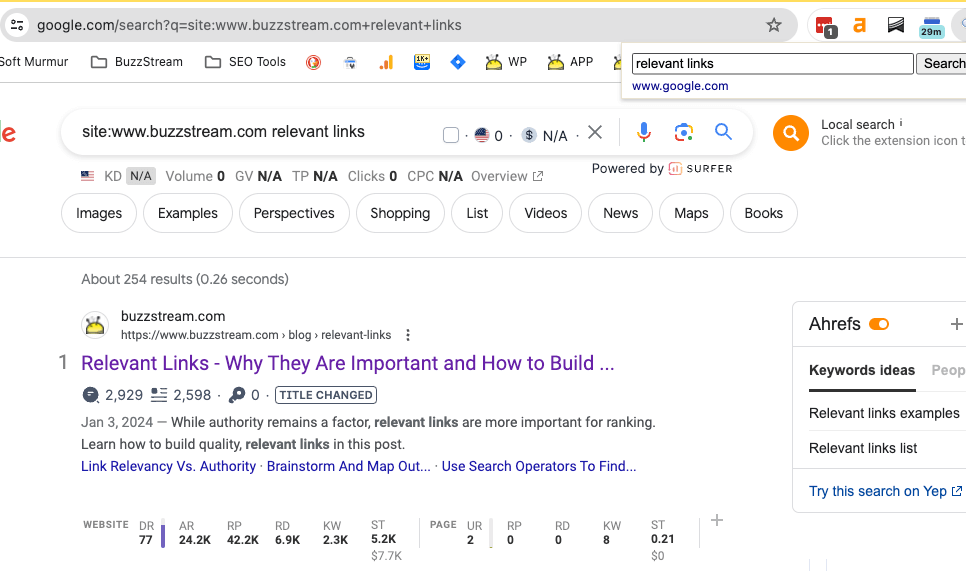Tick the checkbox in the search bar
The image size is (966, 571).
click(x=451, y=135)
